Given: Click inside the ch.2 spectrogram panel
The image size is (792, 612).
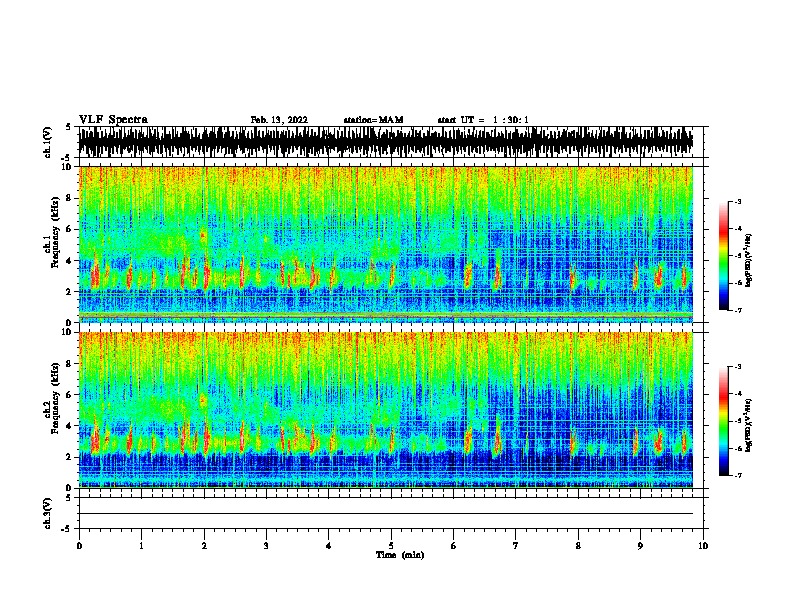Looking at the screenshot, I should (x=386, y=410).
